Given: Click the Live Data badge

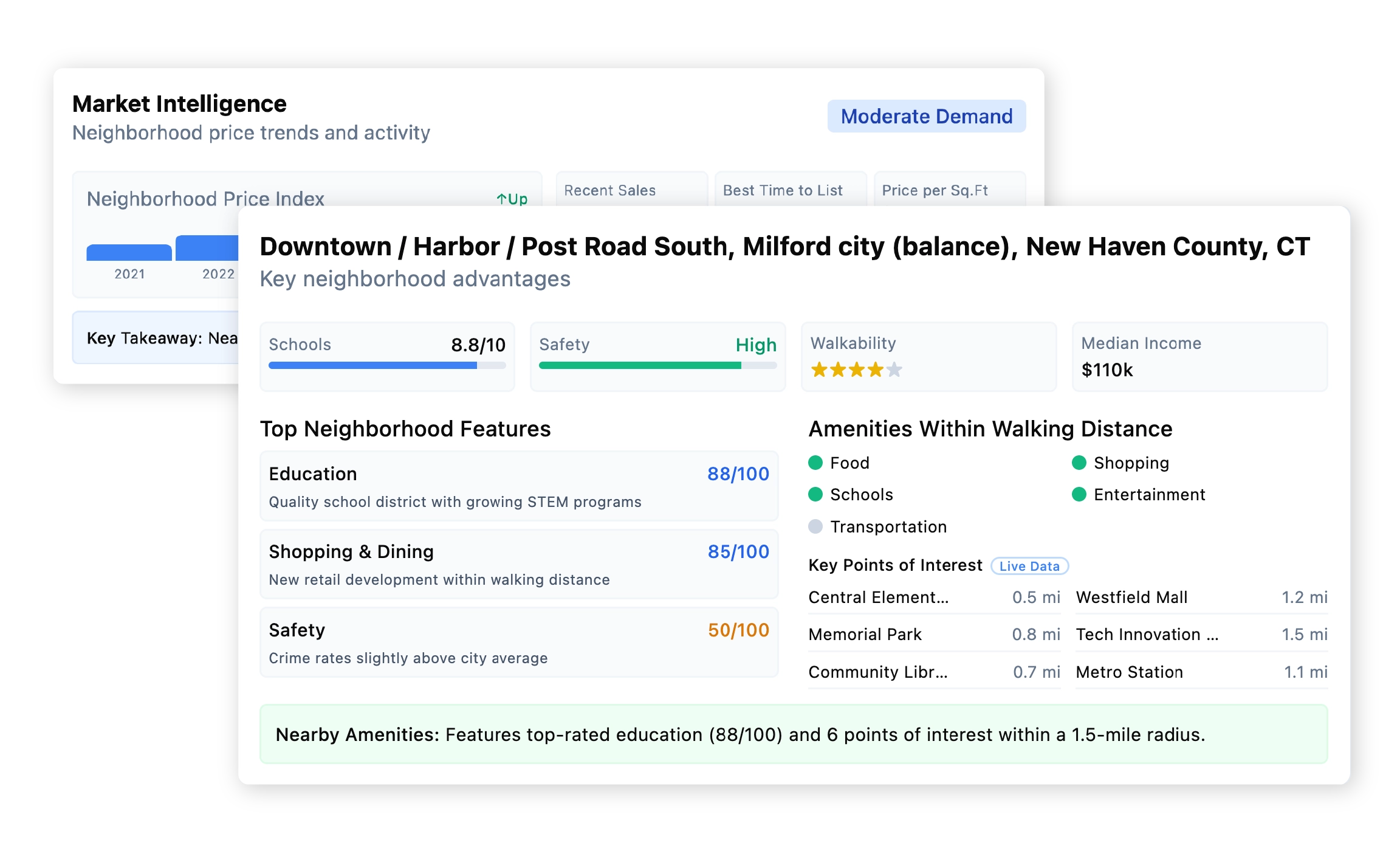Looking at the screenshot, I should tap(1031, 565).
